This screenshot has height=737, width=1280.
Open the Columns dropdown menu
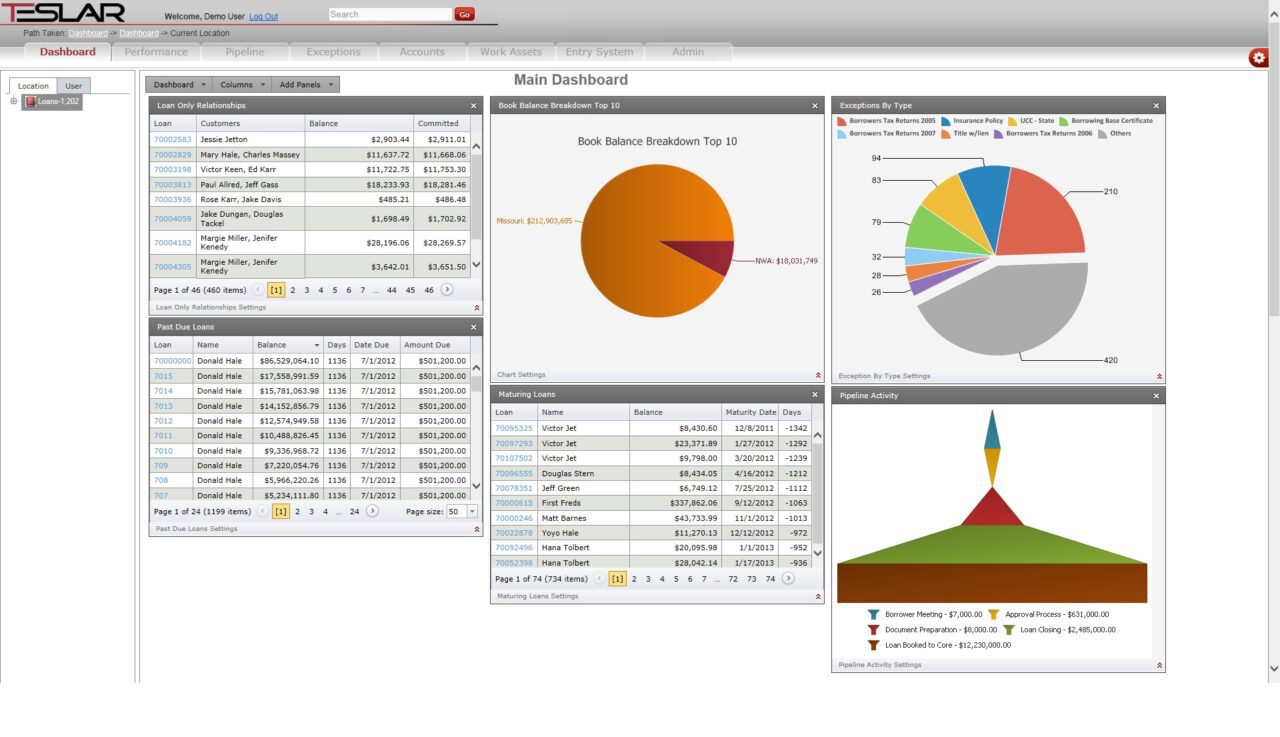(243, 85)
